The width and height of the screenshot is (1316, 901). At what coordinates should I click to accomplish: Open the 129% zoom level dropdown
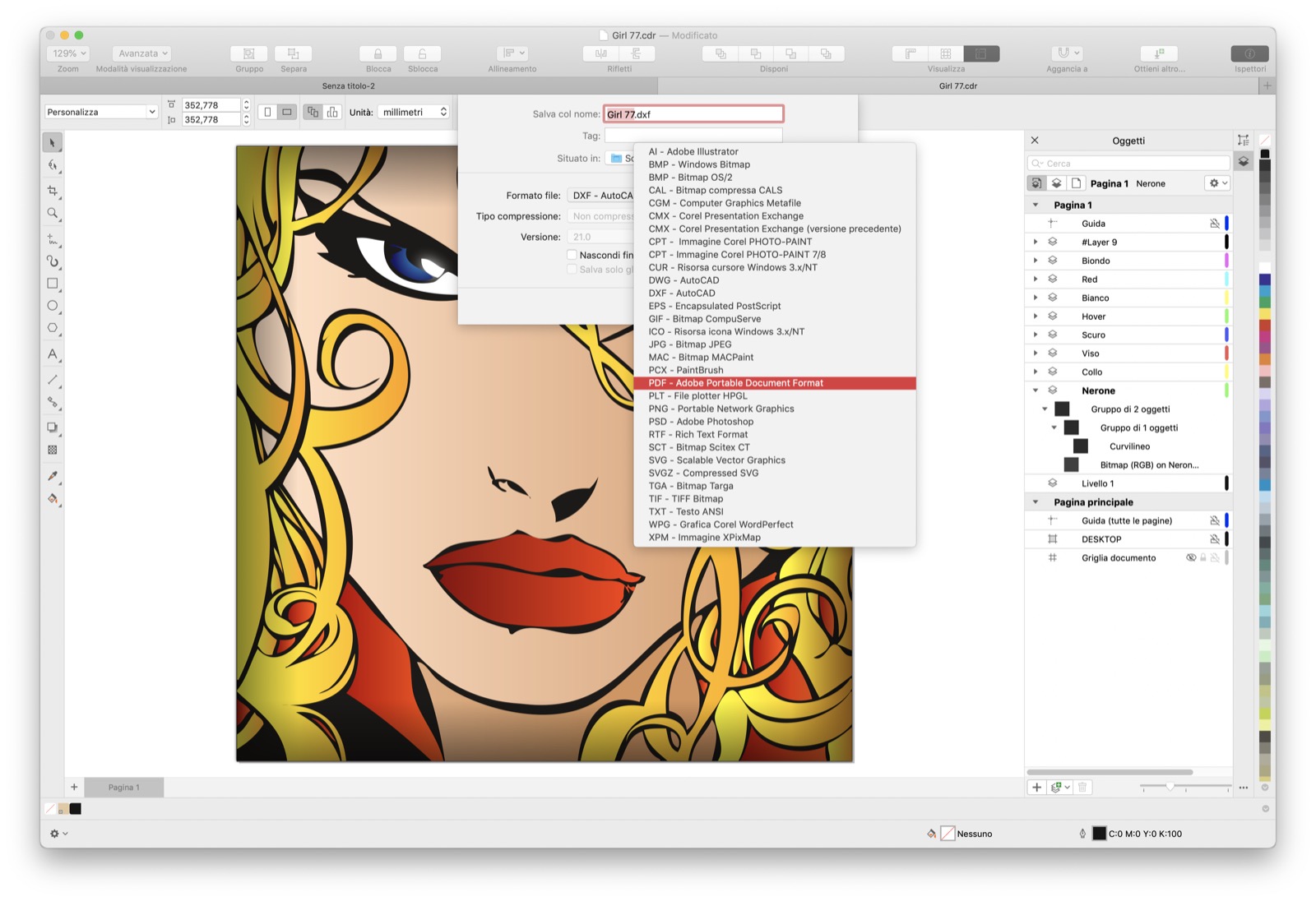pos(68,53)
